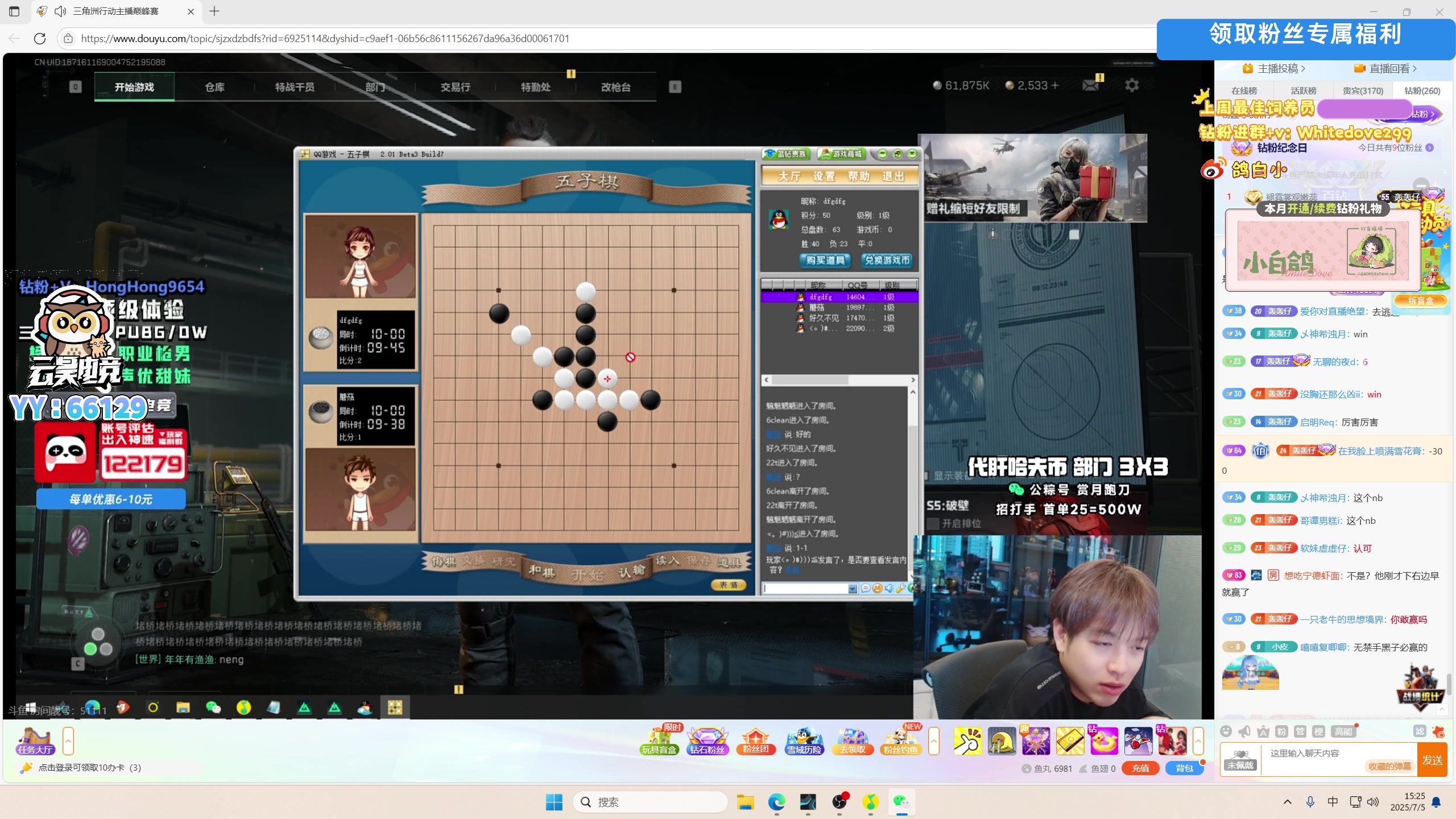Viewport: 1456px width, 819px height.
Task: Click 点击登录可领取10办卡 login prompt
Action: coord(90,768)
